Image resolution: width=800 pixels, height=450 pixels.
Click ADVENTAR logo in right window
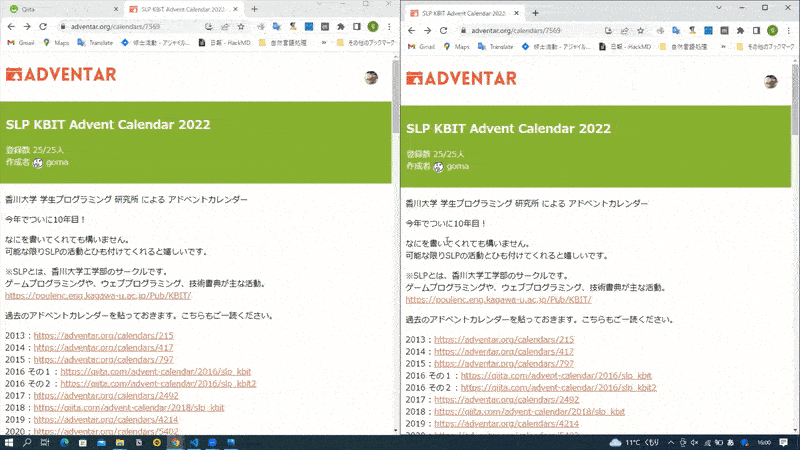coord(461,79)
